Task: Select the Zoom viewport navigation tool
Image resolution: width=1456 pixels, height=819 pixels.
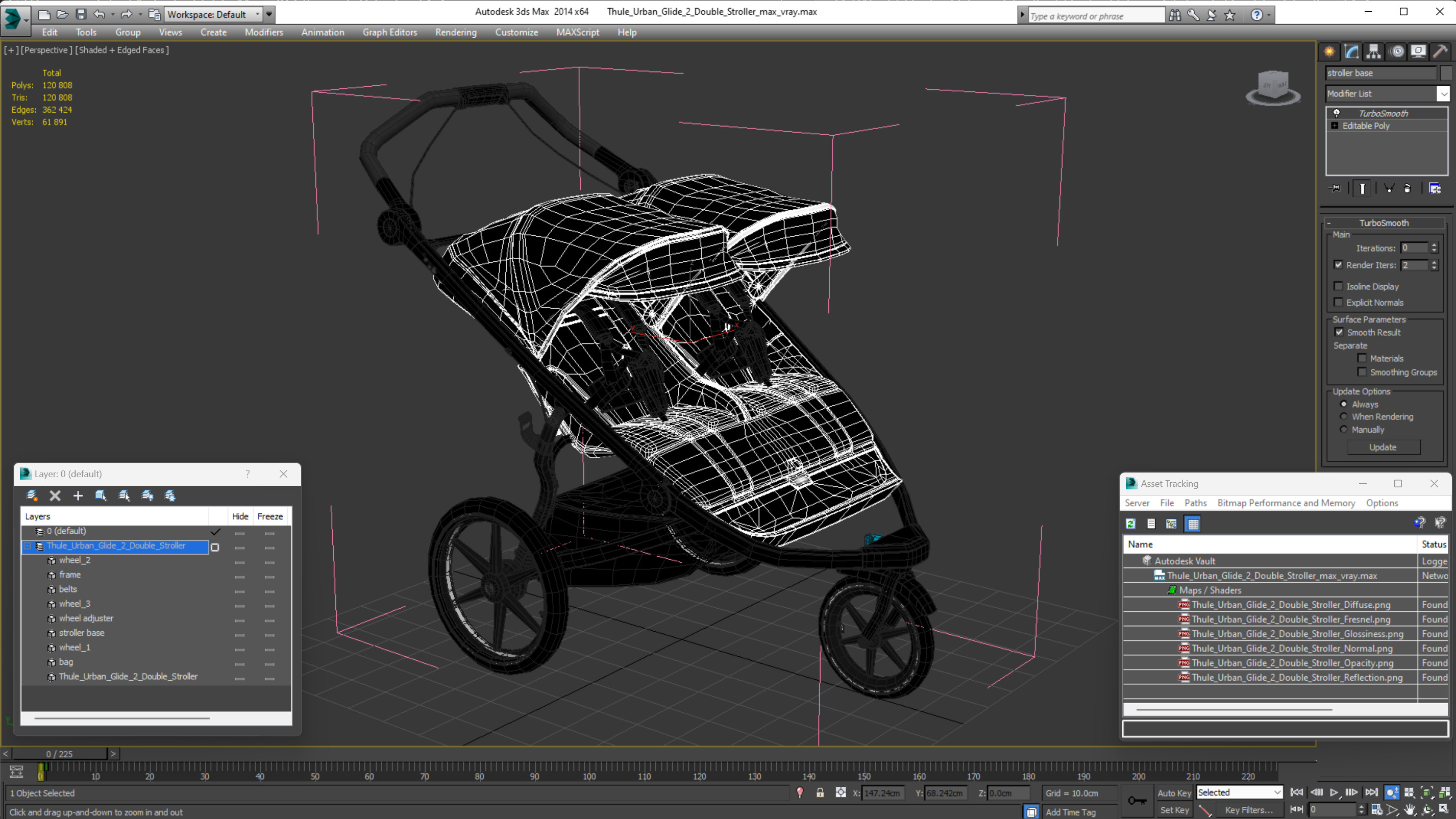Action: point(1393,793)
